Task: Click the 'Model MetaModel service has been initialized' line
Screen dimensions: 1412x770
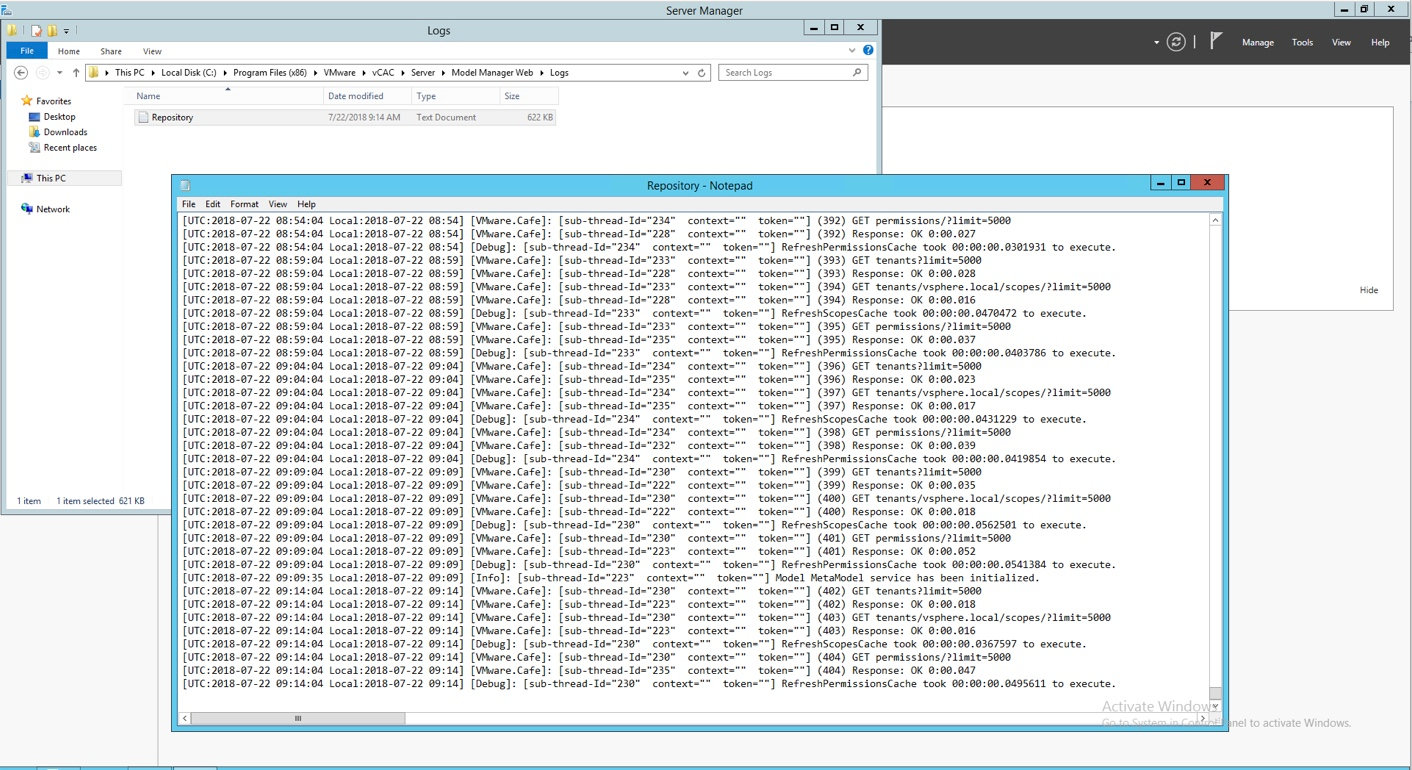Action: [611, 578]
